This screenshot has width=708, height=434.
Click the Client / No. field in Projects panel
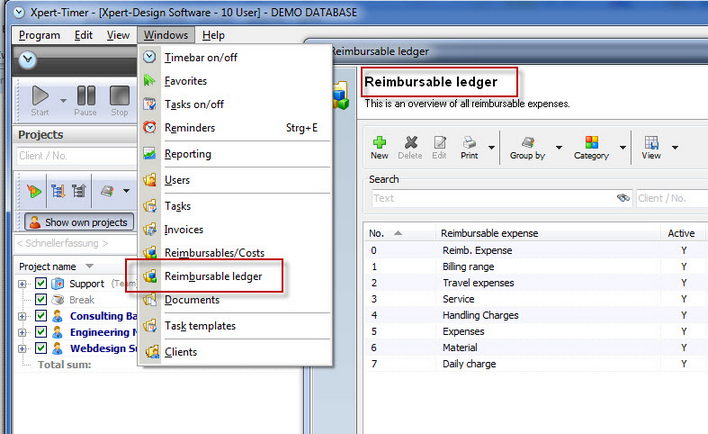tap(76, 156)
